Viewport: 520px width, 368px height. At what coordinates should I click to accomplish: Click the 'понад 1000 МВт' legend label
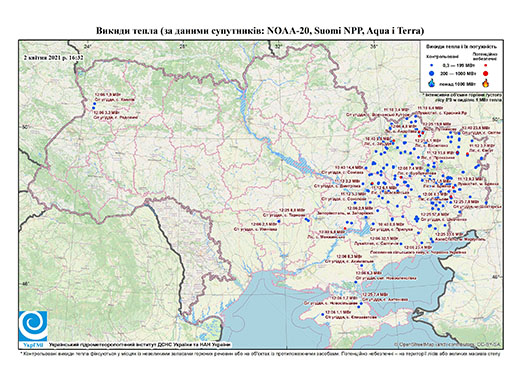457,83
